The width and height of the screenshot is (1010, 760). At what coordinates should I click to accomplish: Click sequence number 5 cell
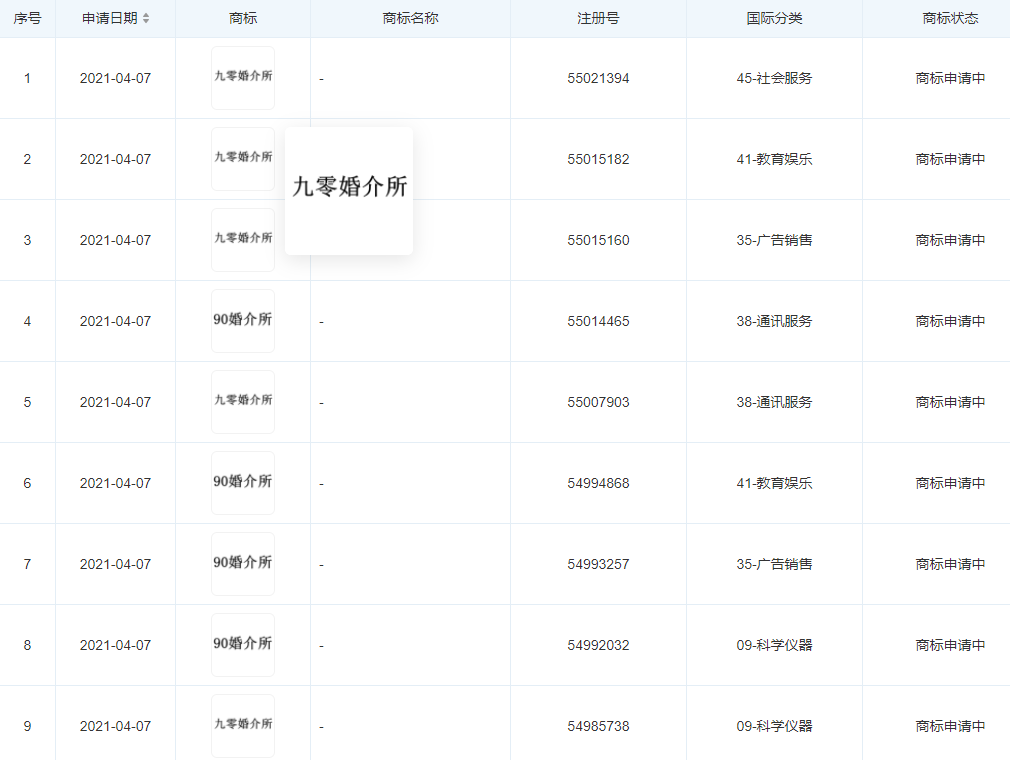pos(27,403)
